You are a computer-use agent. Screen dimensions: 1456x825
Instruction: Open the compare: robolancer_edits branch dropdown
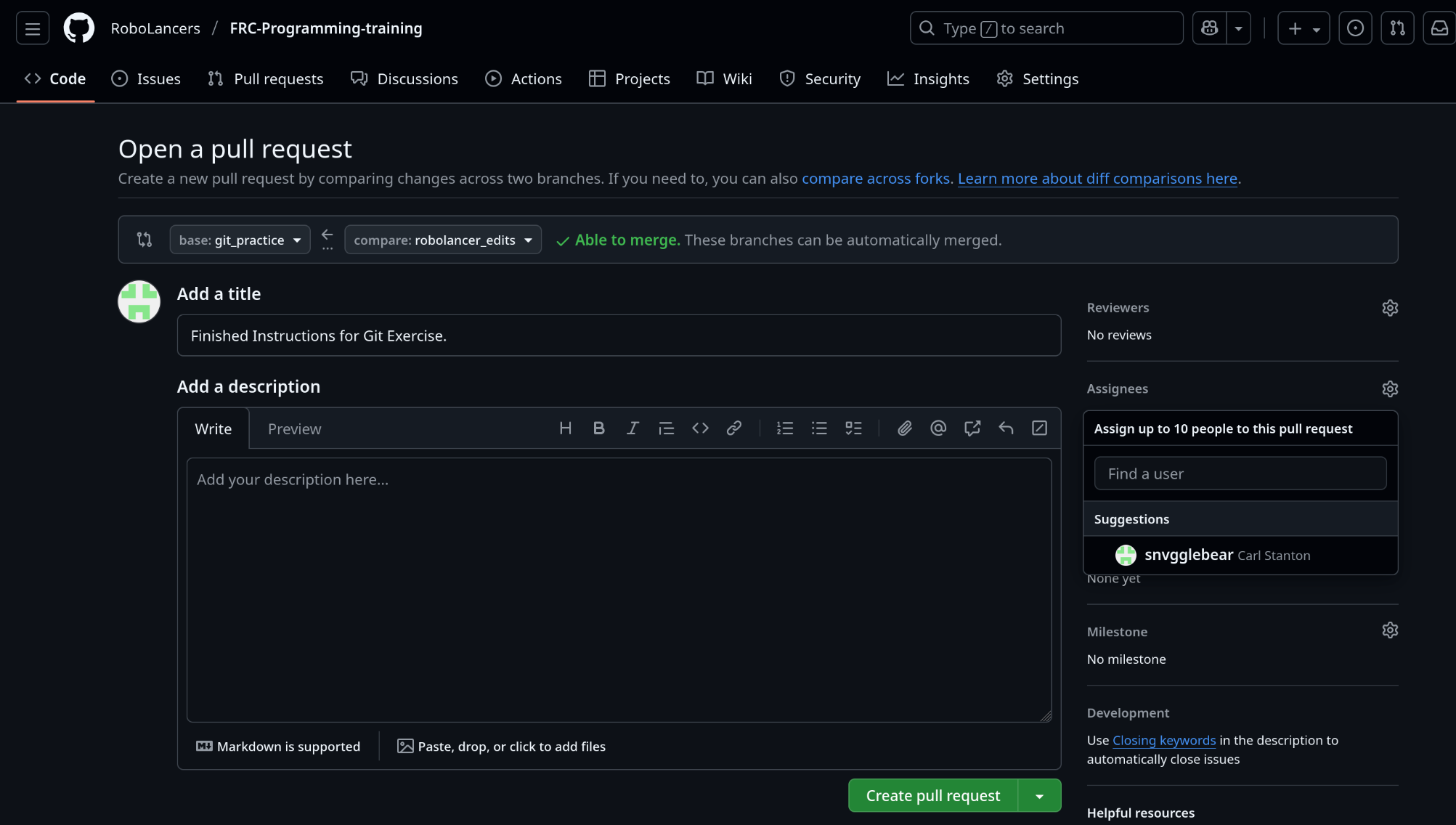pyautogui.click(x=443, y=240)
